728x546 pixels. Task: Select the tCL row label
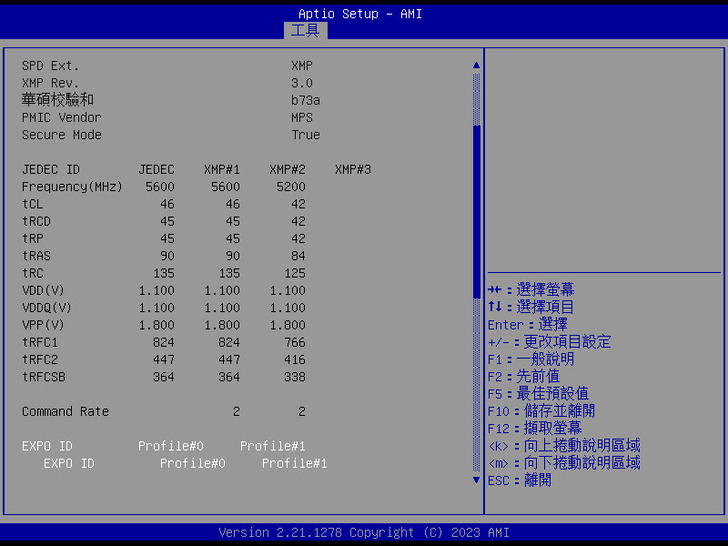[x=32, y=204]
